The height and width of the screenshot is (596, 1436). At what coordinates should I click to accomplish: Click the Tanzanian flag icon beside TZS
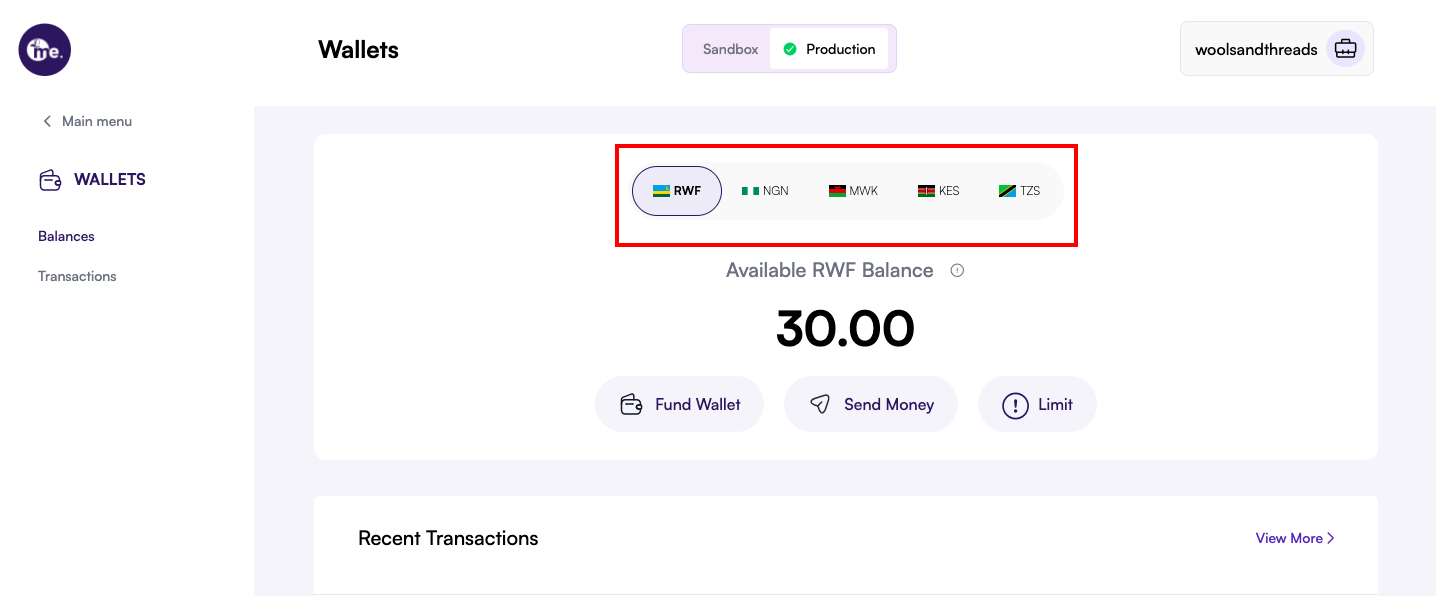tap(1005, 190)
